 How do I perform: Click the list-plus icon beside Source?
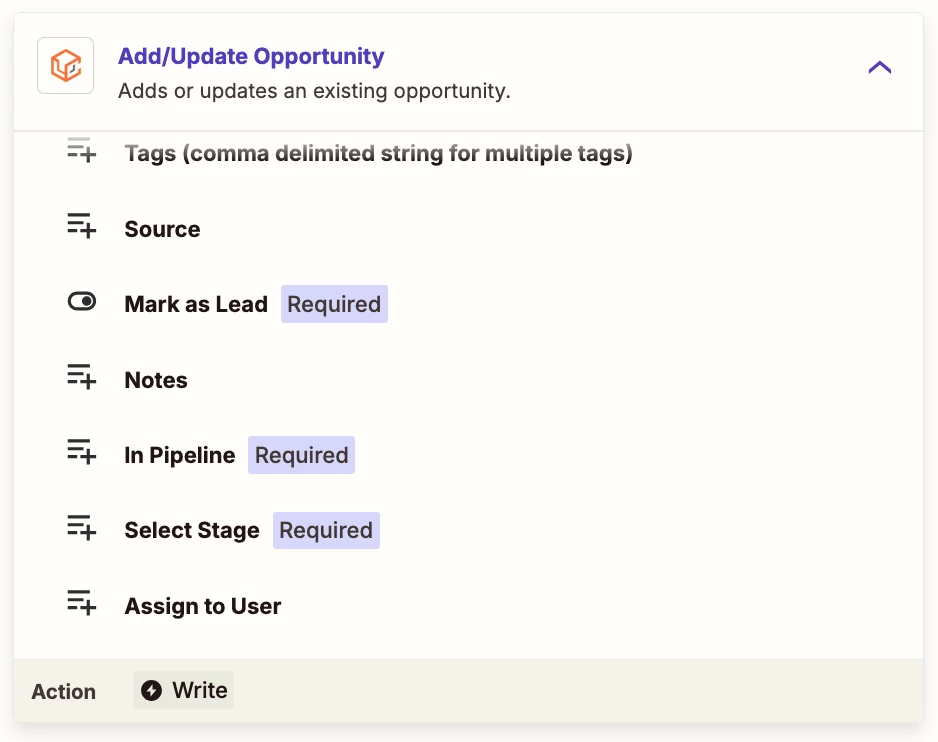pos(81,226)
